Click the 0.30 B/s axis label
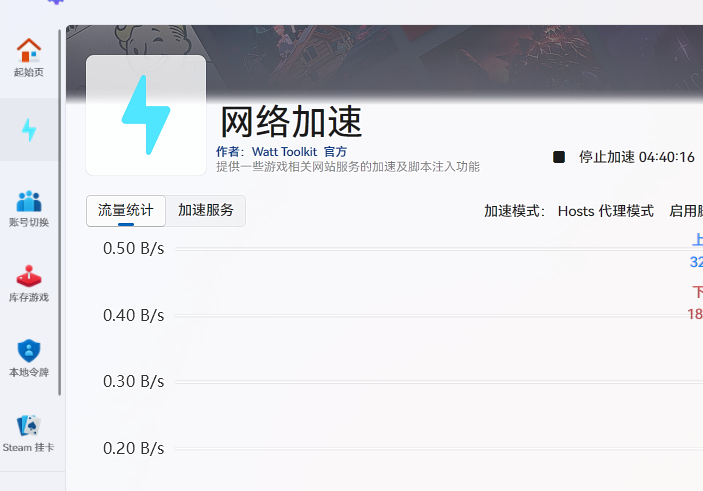 click(x=134, y=382)
